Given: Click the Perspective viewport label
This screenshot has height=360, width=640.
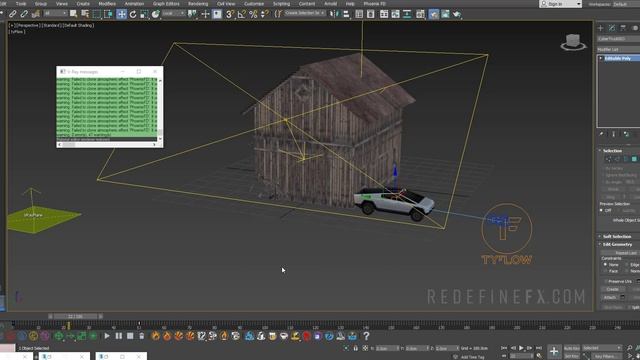Looking at the screenshot, I should [x=28, y=25].
